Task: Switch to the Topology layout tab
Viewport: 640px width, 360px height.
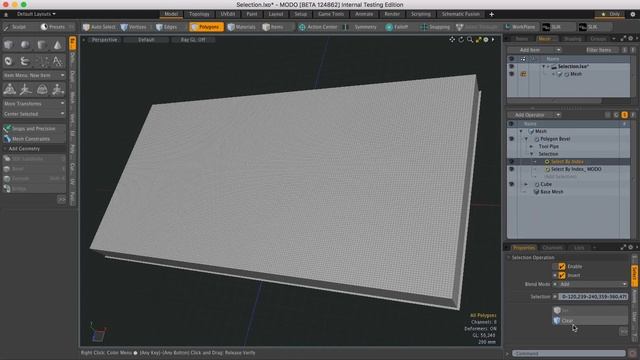Action: pyautogui.click(x=199, y=14)
